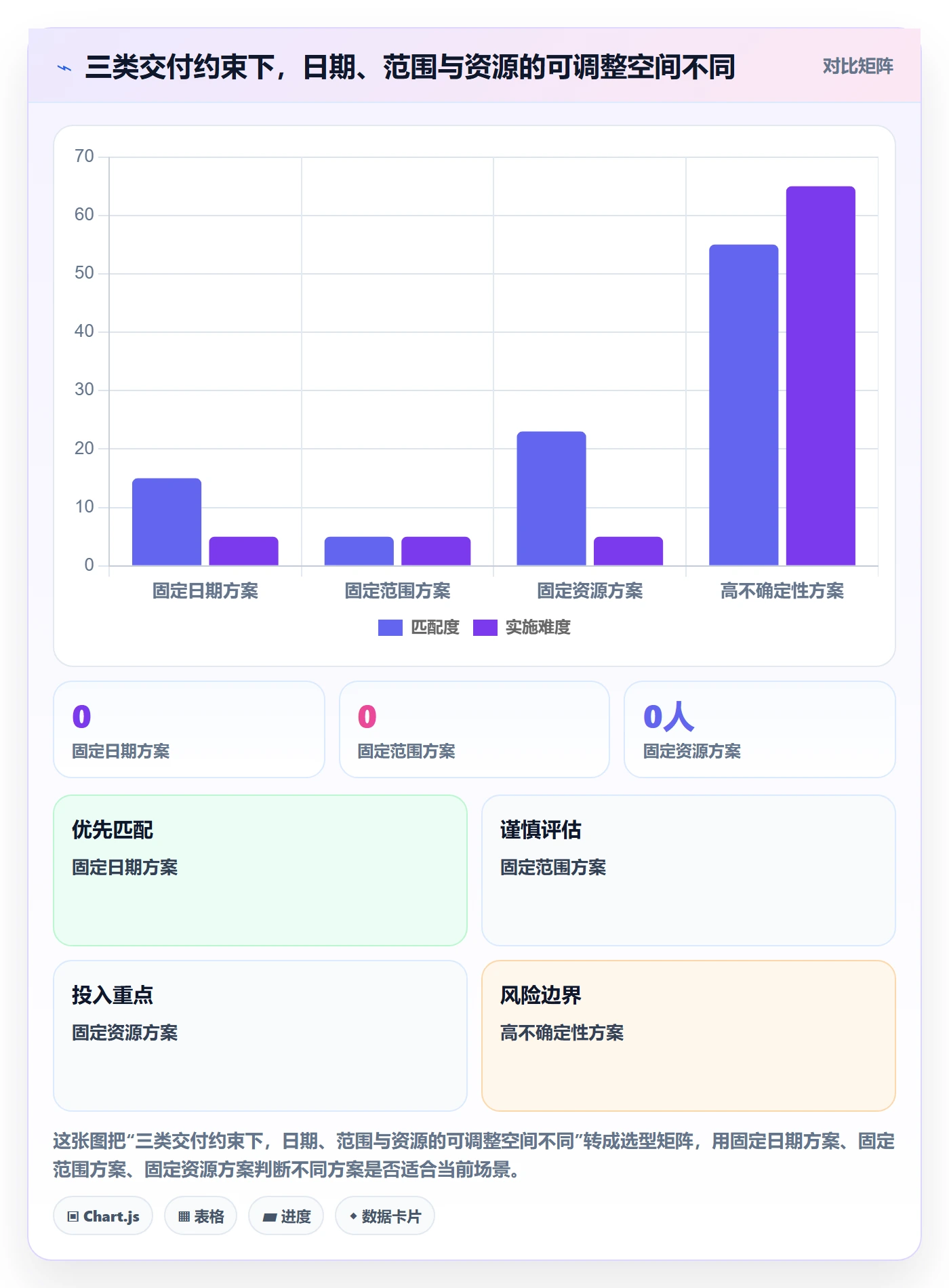This screenshot has width=949, height=1288.
Task: Open the green 优先匹配 matrix card
Action: click(260, 870)
